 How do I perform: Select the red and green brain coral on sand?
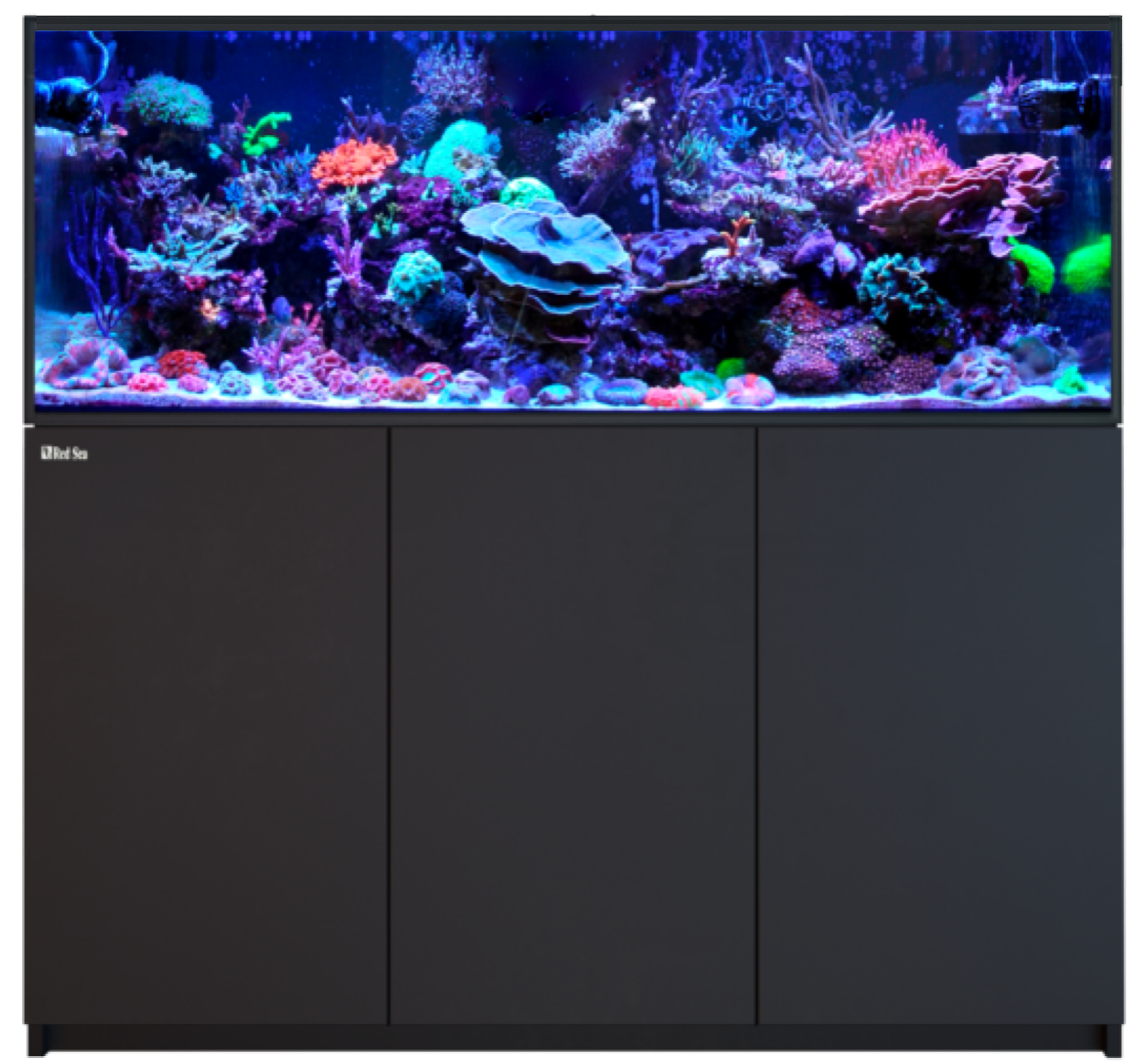(x=672, y=397)
